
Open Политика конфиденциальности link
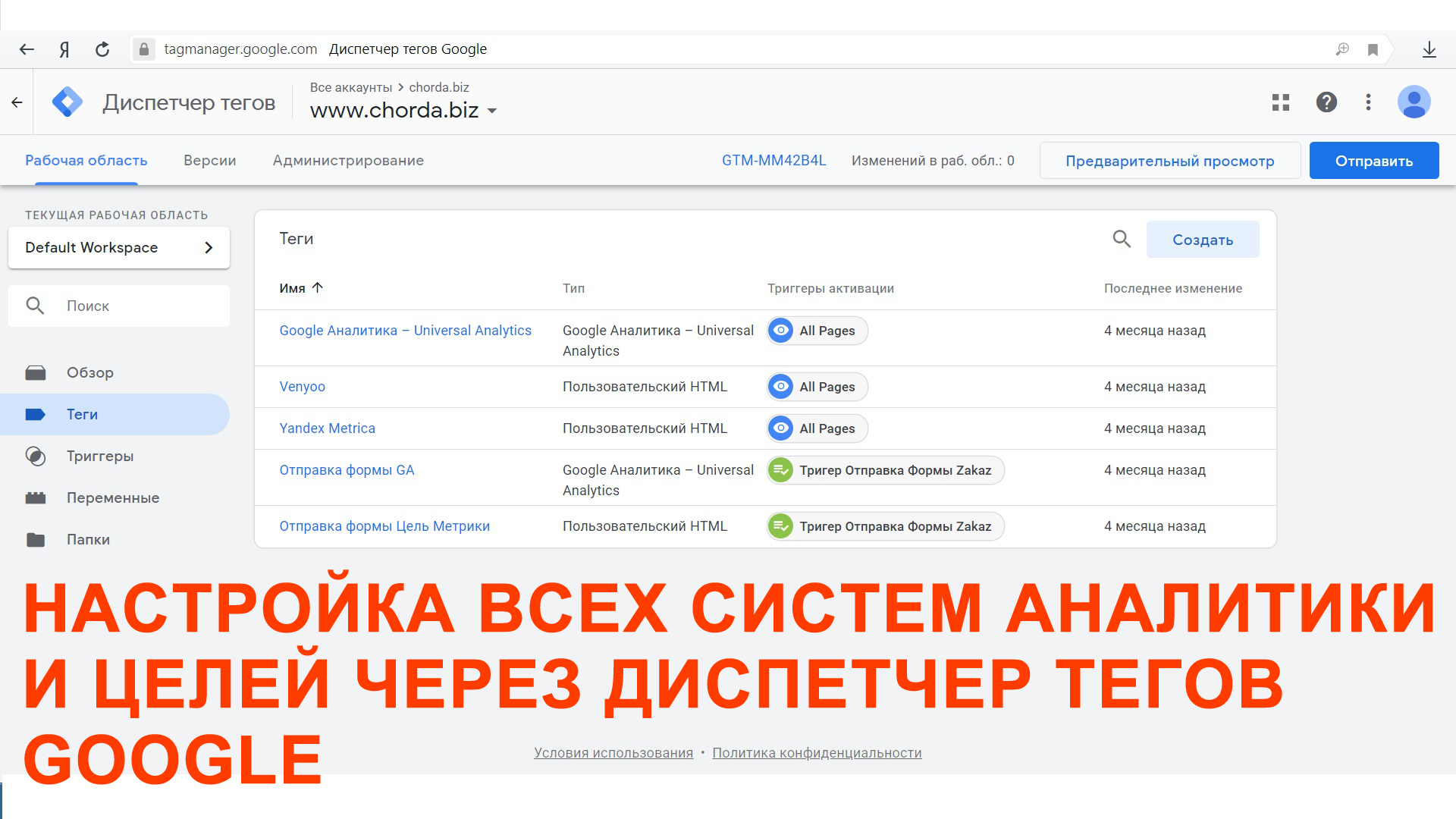point(817,753)
